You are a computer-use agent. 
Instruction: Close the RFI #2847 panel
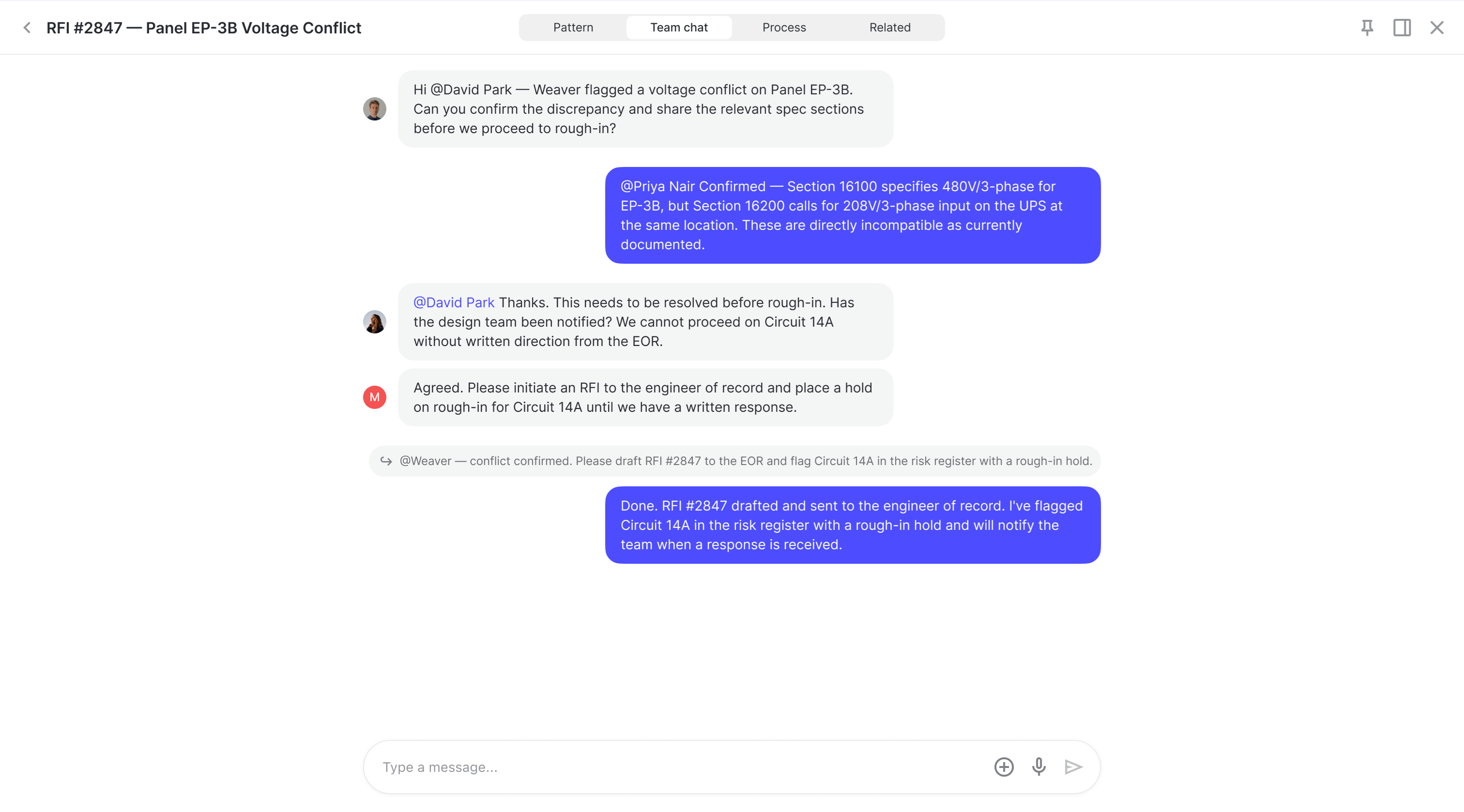point(1437,27)
